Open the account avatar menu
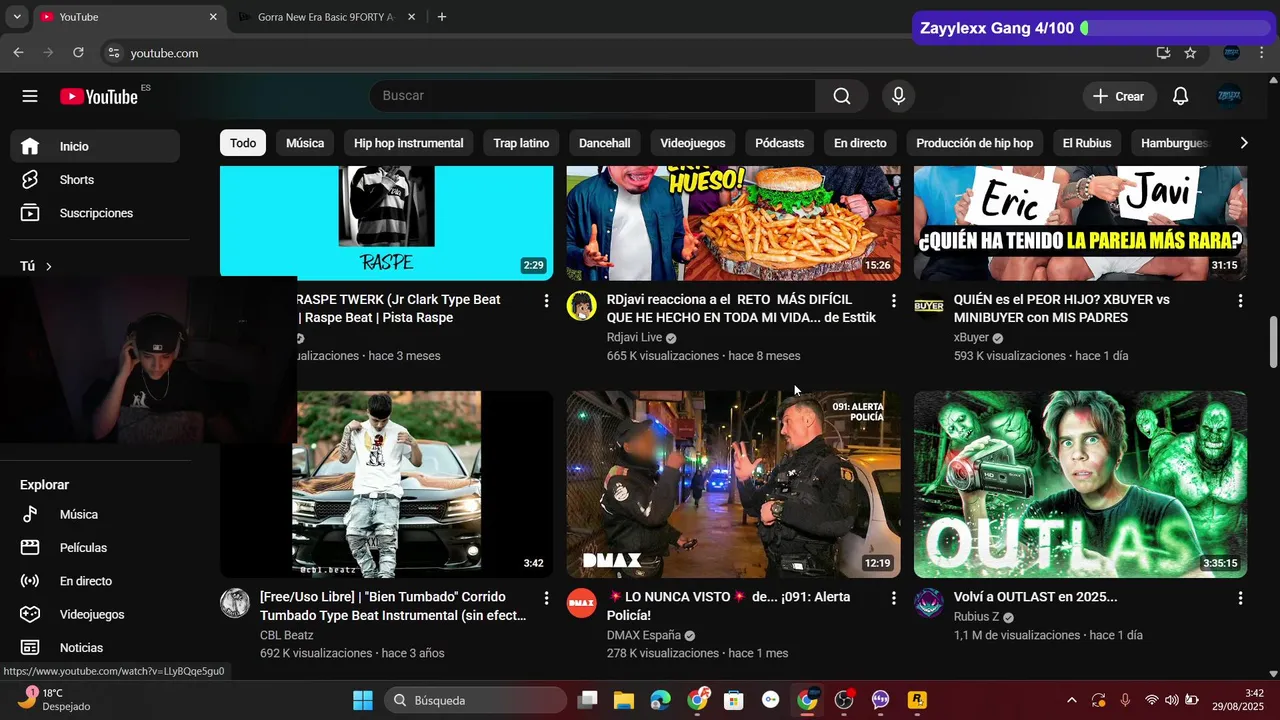This screenshot has width=1280, height=720. click(x=1229, y=96)
